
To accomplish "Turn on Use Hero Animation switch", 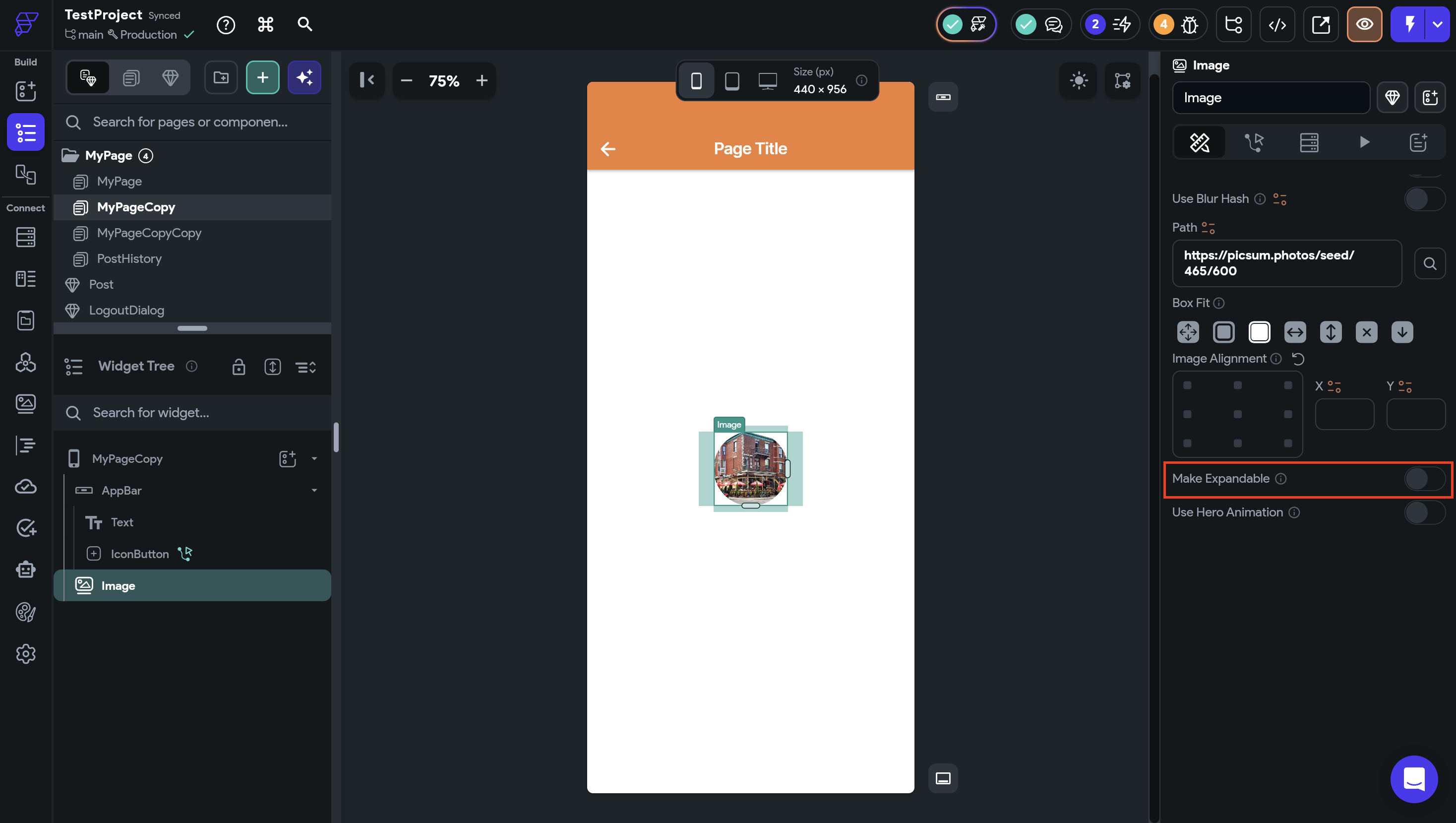I will pyautogui.click(x=1424, y=512).
